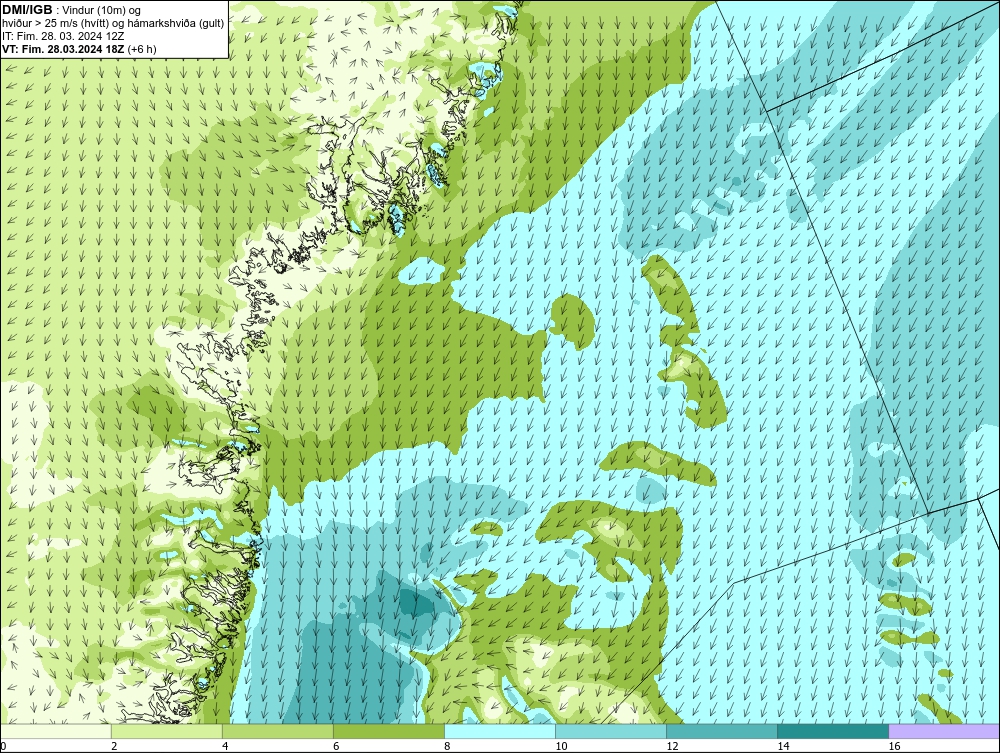Click the legend value label '4'
The image size is (1000, 753).
point(225,746)
